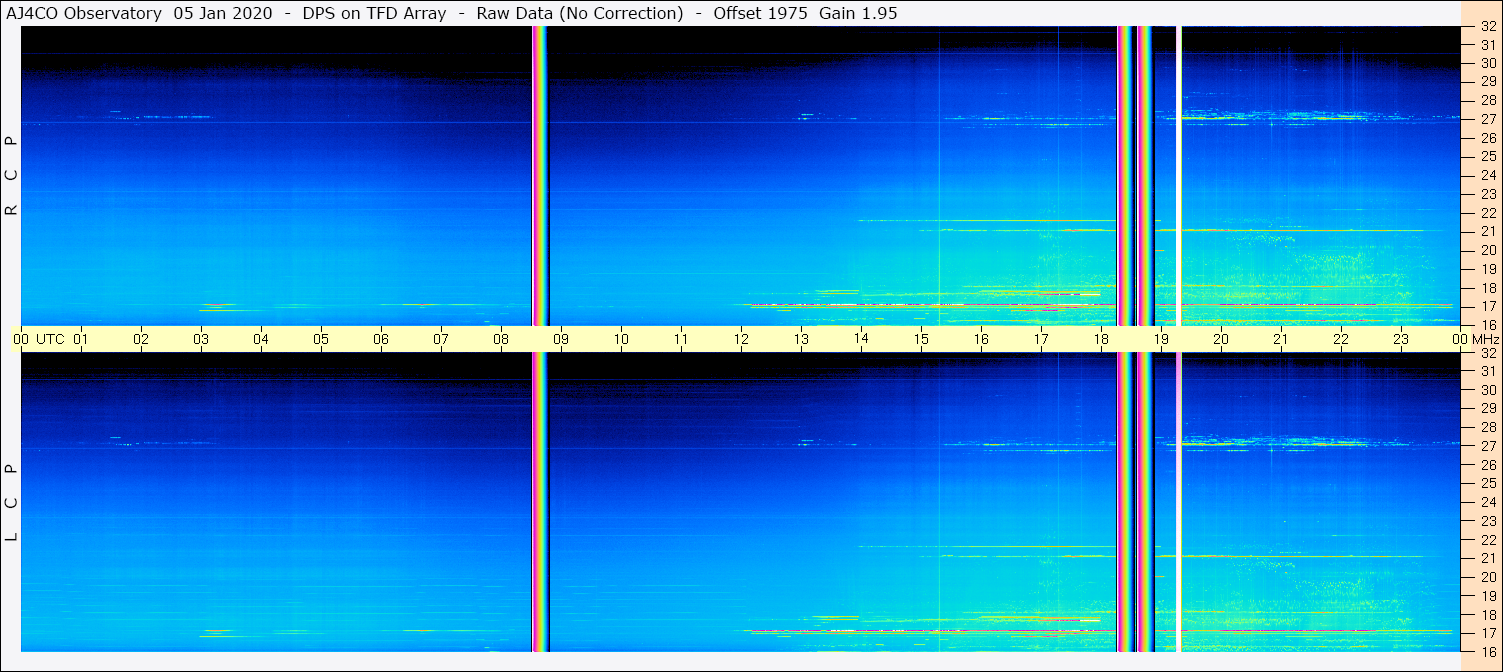Screen dimensions: 1503x672
Task: Click the 05 hour mark
Action: tap(321, 339)
